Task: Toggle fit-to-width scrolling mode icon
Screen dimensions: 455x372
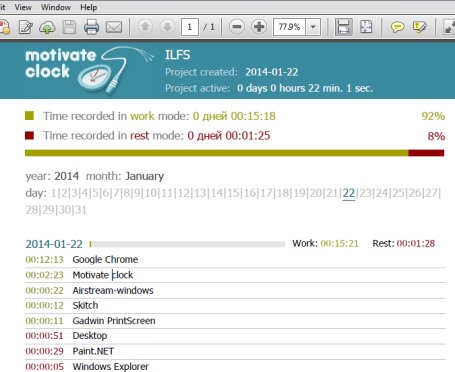Action: pos(343,27)
